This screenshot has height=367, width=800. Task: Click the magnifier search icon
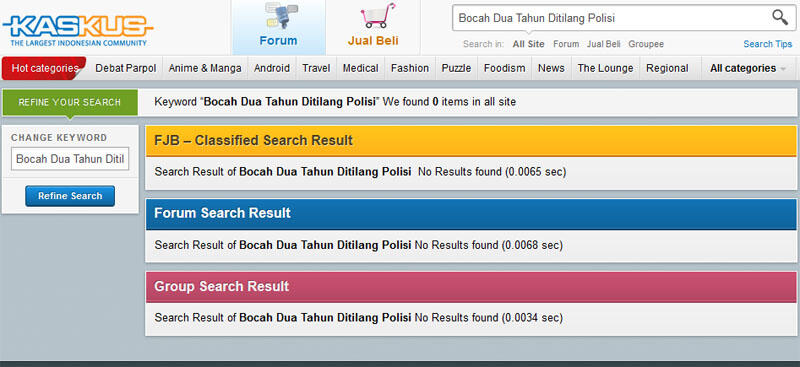click(779, 18)
